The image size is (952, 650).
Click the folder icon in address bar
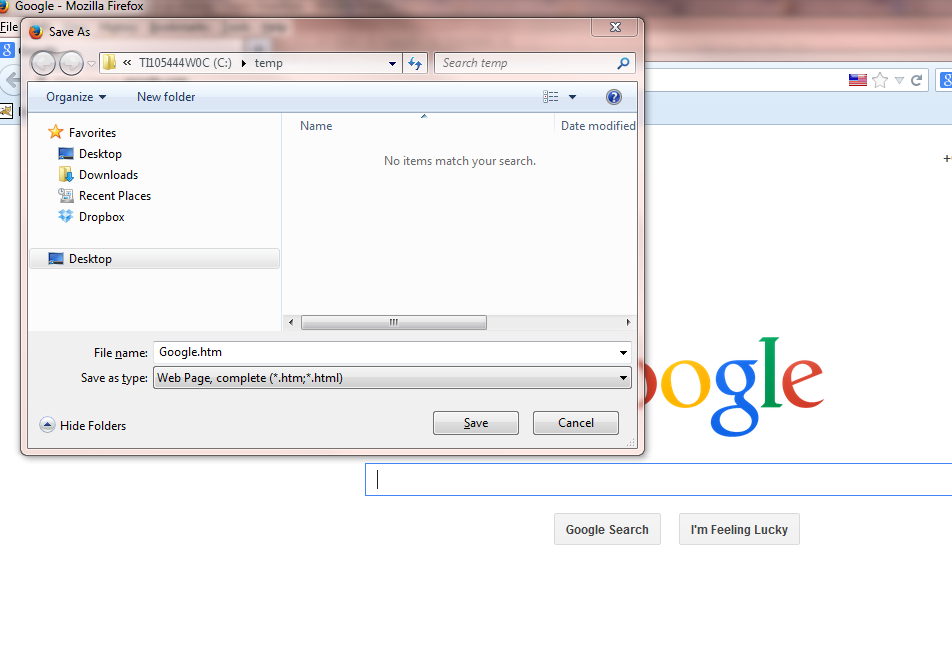[109, 63]
